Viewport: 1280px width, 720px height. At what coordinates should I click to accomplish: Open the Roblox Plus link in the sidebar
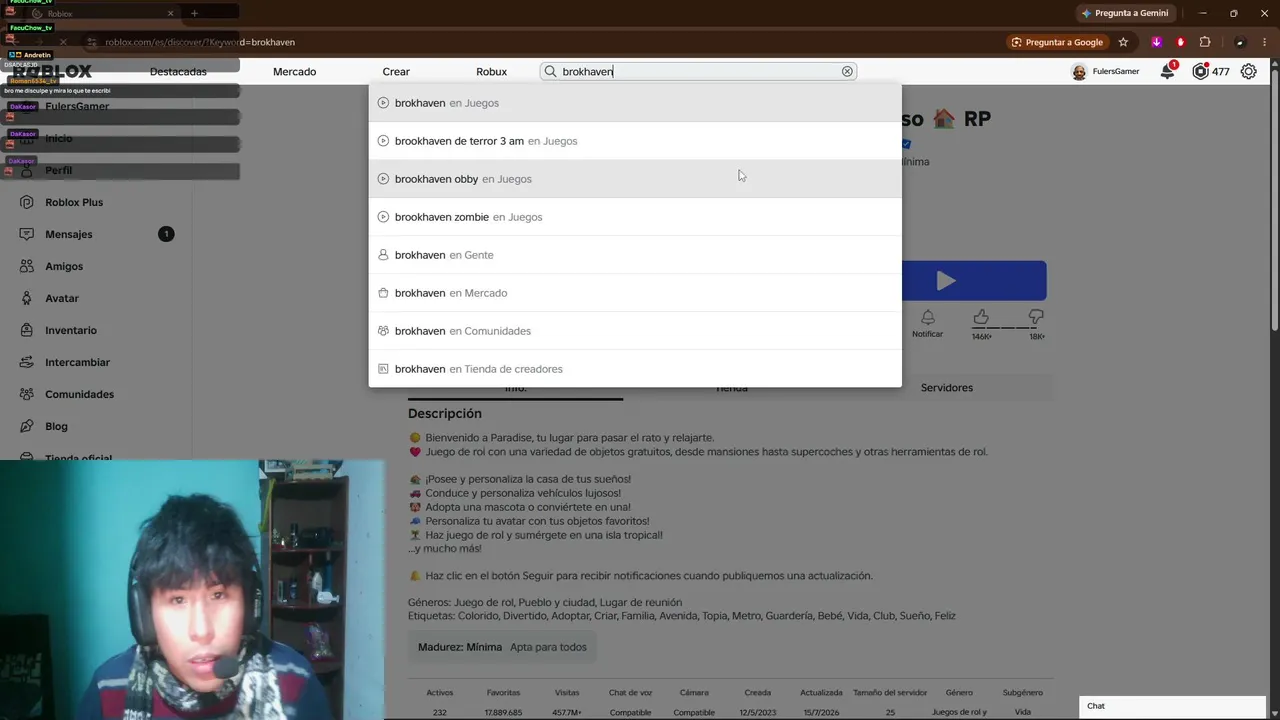click(x=74, y=202)
